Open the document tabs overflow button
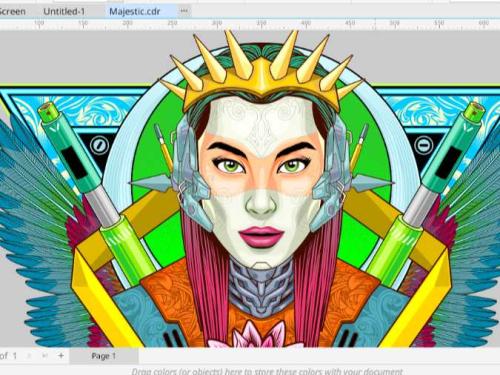Screen dimensions: 500x375 pos(184,11)
